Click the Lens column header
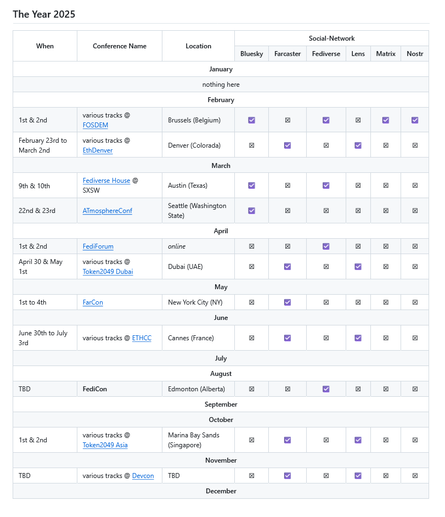 coord(358,54)
